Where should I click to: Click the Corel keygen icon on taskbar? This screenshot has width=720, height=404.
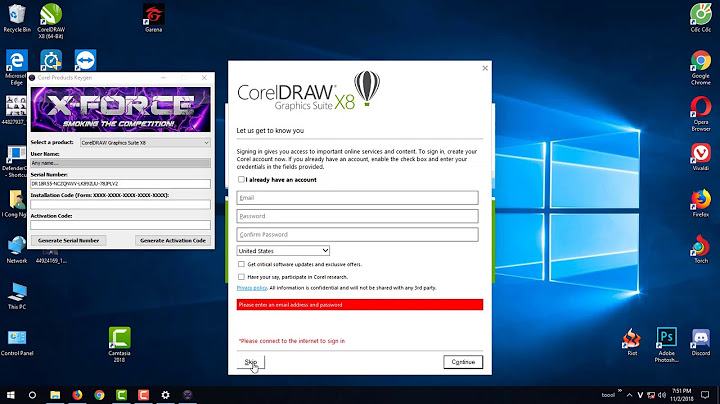[x=187, y=395]
